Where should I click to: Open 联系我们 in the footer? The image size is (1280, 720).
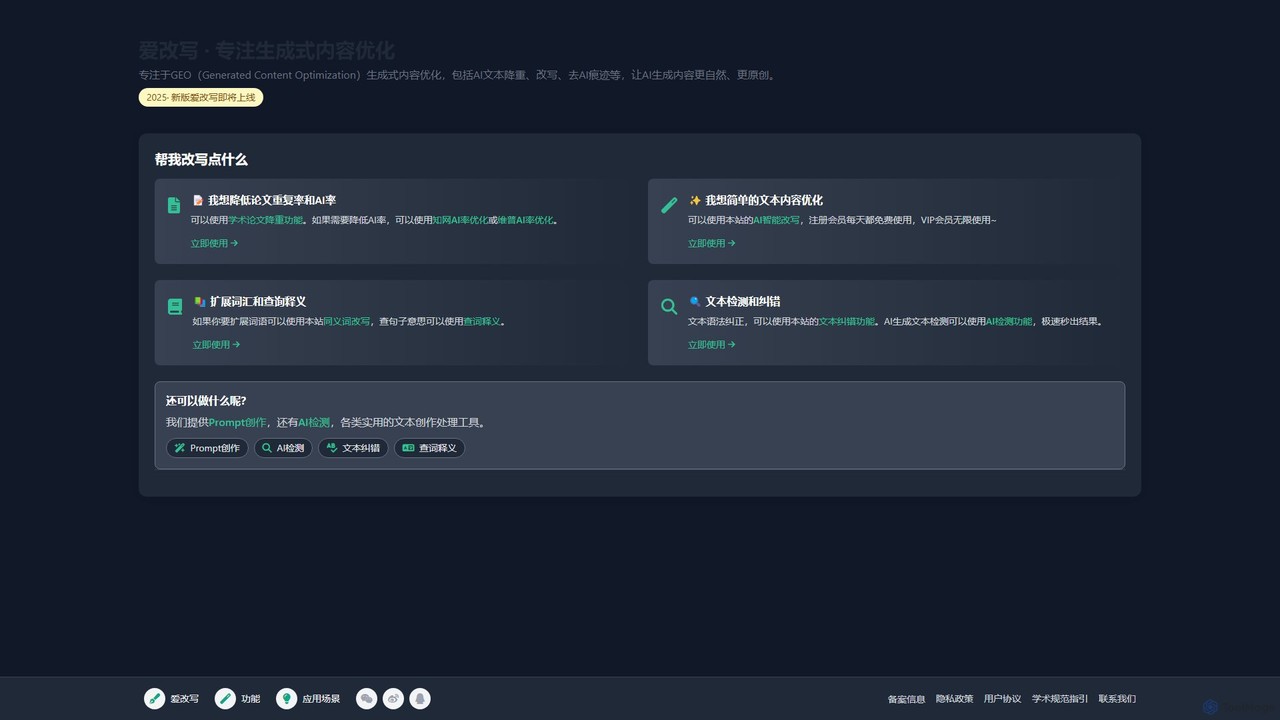(1117, 699)
